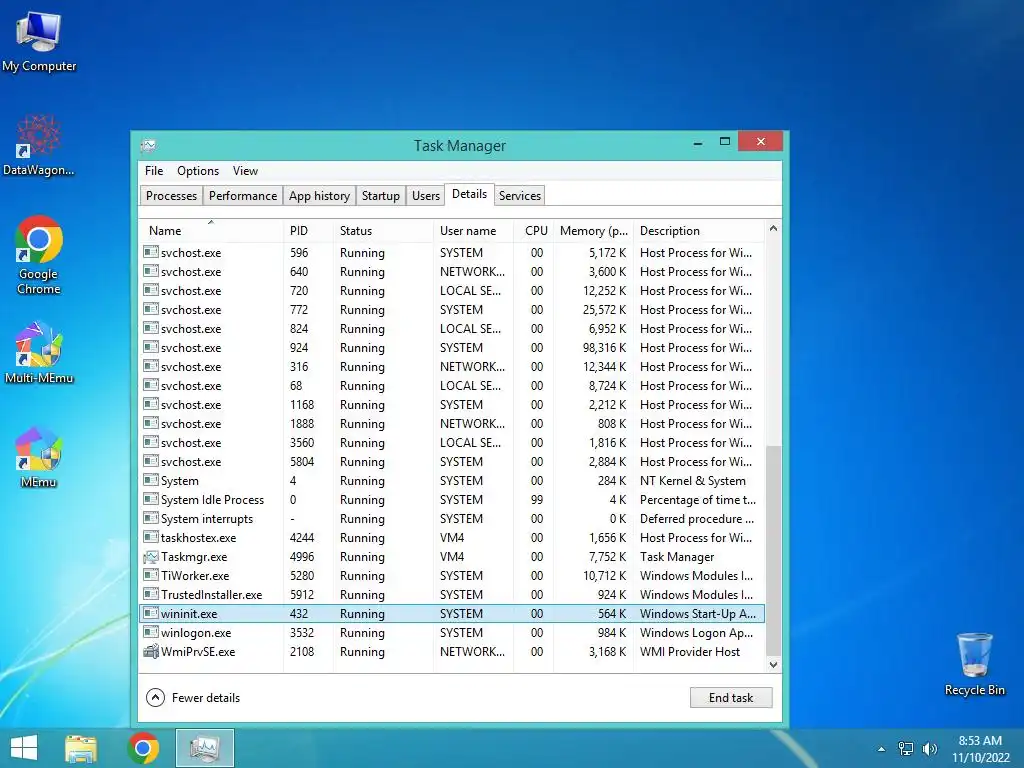Switch to the Processes tab
The width and height of the screenshot is (1024, 768).
[171, 196]
